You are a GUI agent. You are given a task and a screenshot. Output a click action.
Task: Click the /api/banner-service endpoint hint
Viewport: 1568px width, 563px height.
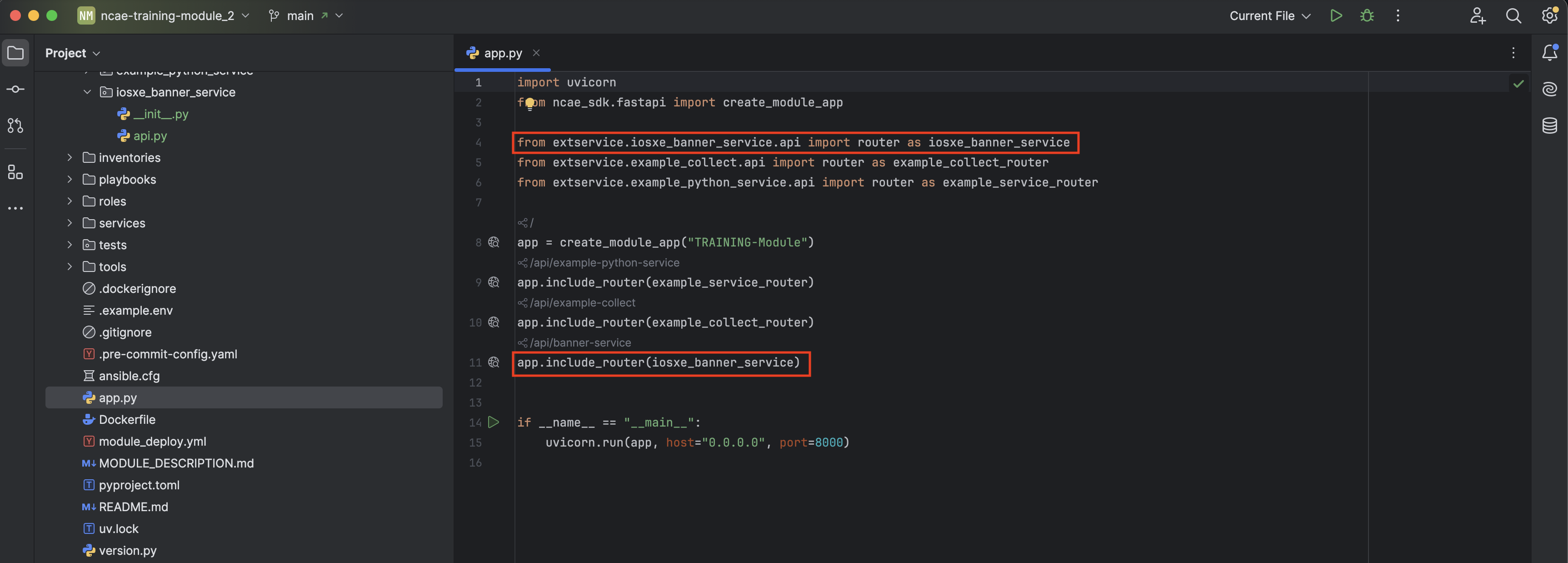pyautogui.click(x=574, y=343)
